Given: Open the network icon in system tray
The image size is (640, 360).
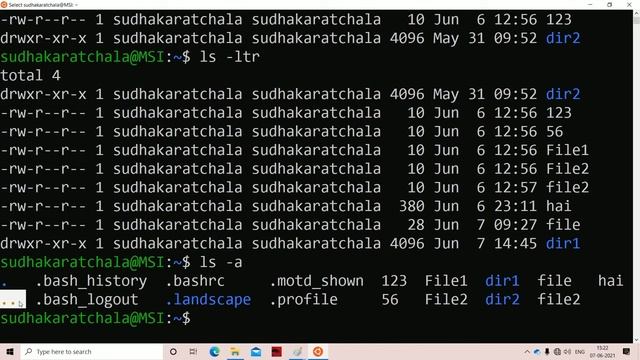Looking at the screenshot, I should tap(557, 351).
